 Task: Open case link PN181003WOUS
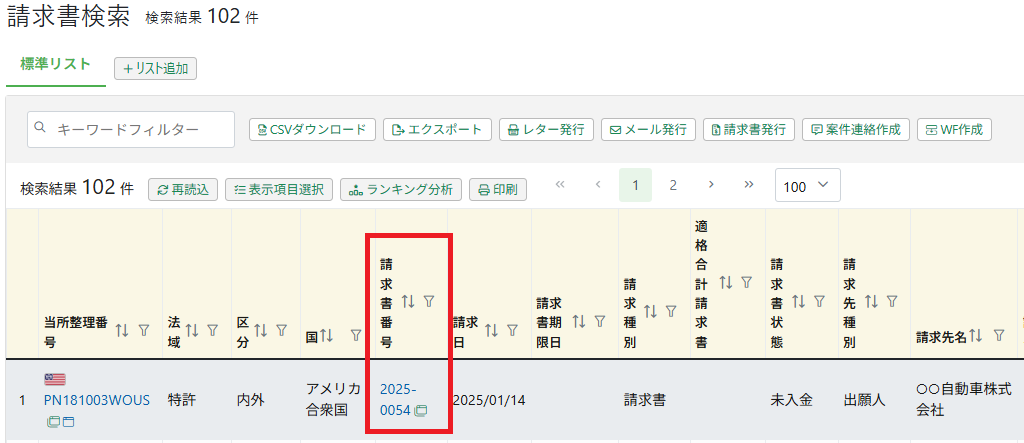pos(97,400)
